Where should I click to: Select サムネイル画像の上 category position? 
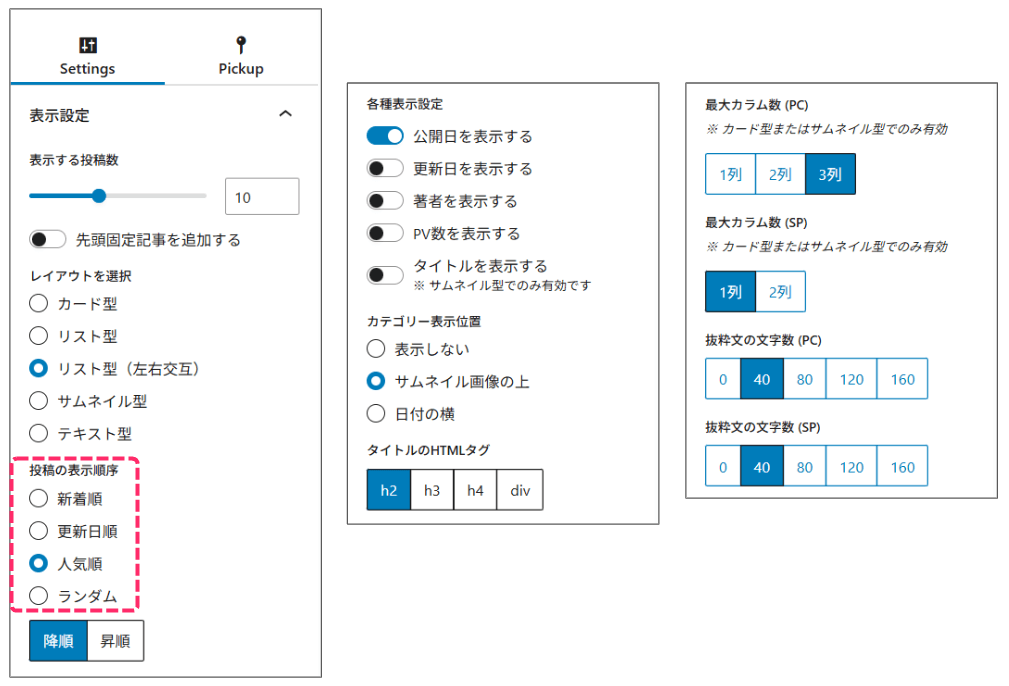click(376, 381)
